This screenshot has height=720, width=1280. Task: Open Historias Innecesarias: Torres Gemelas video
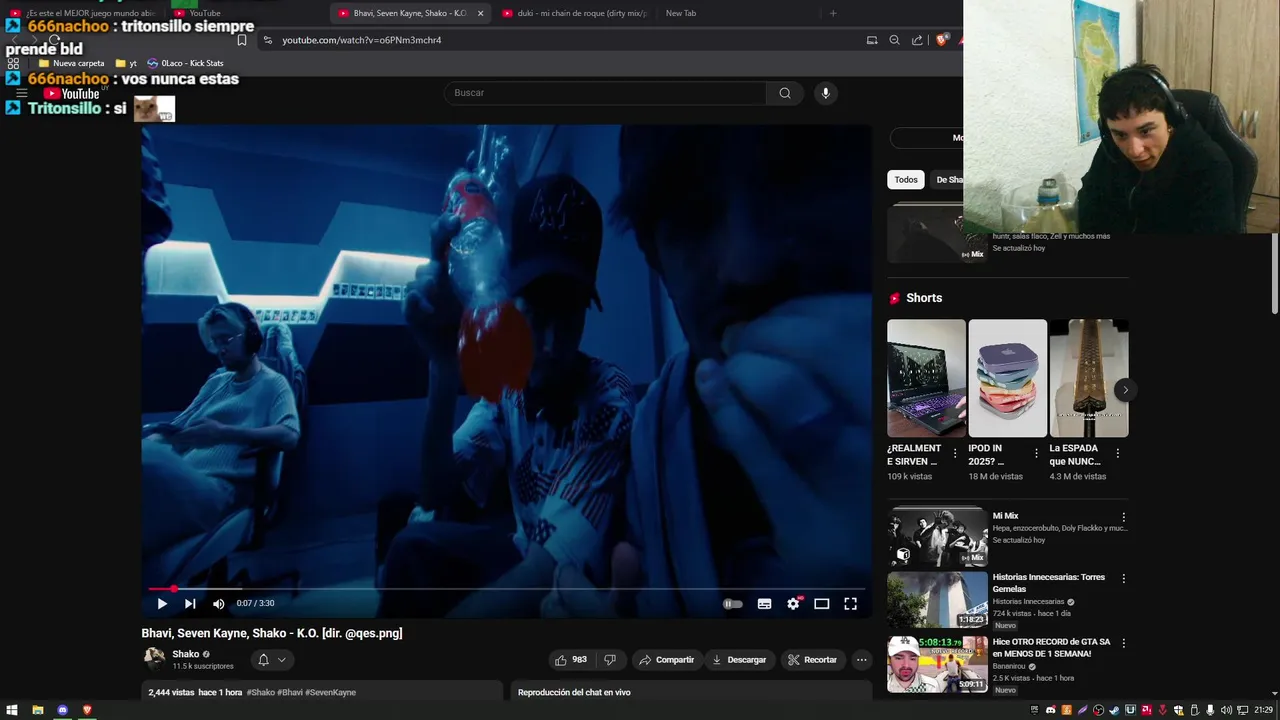(1048, 583)
